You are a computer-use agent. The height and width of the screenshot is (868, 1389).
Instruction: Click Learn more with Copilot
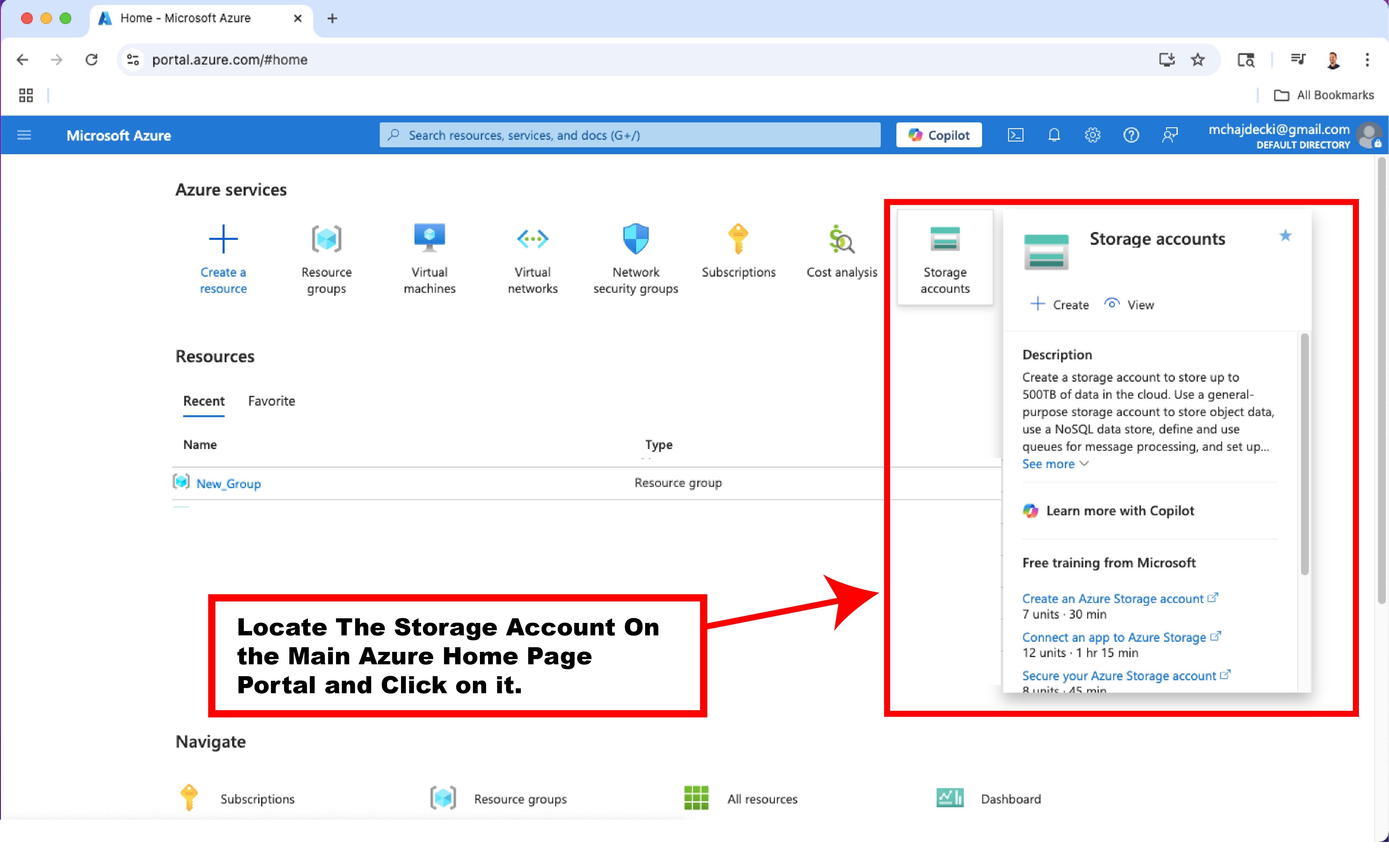tap(1108, 510)
